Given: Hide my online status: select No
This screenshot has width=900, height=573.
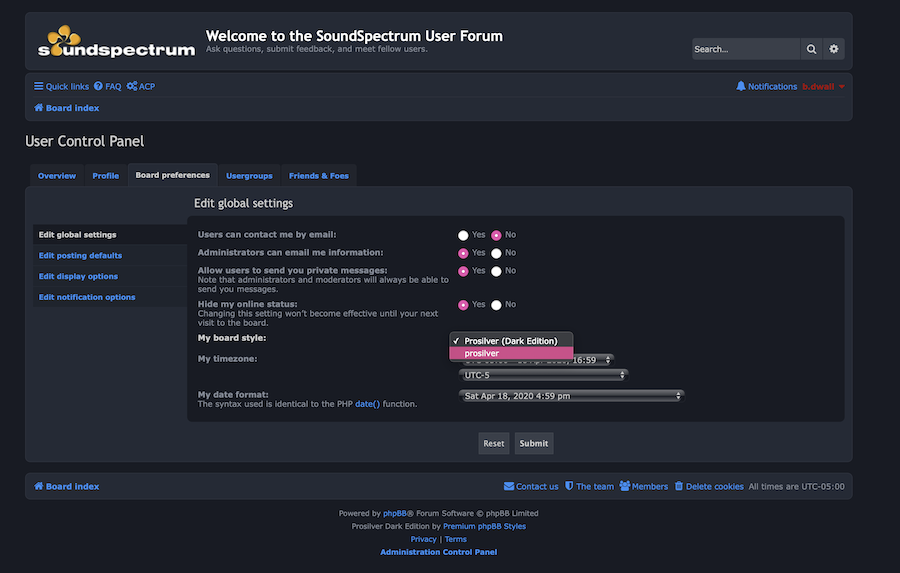Looking at the screenshot, I should [496, 305].
